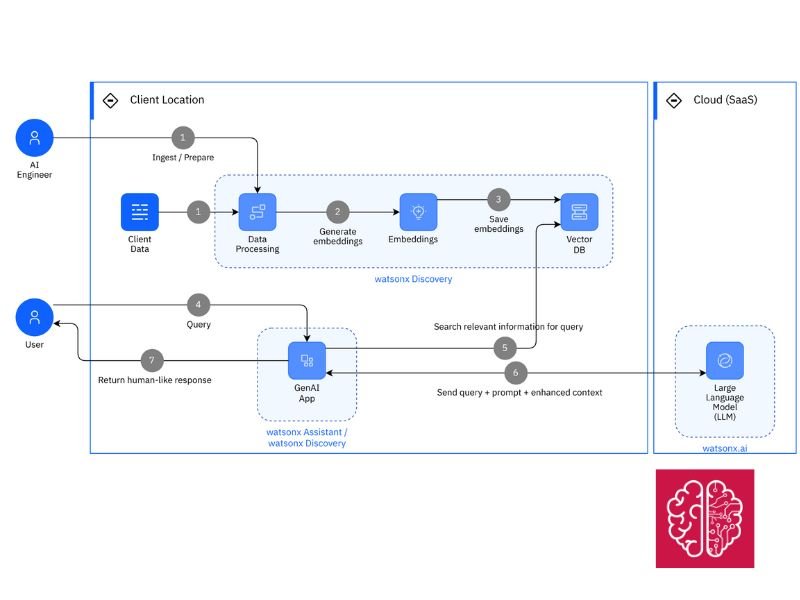Viewport: 800px width, 600px height.
Task: Click "Send query + prompt + enhanced context" text
Action: 519,392
